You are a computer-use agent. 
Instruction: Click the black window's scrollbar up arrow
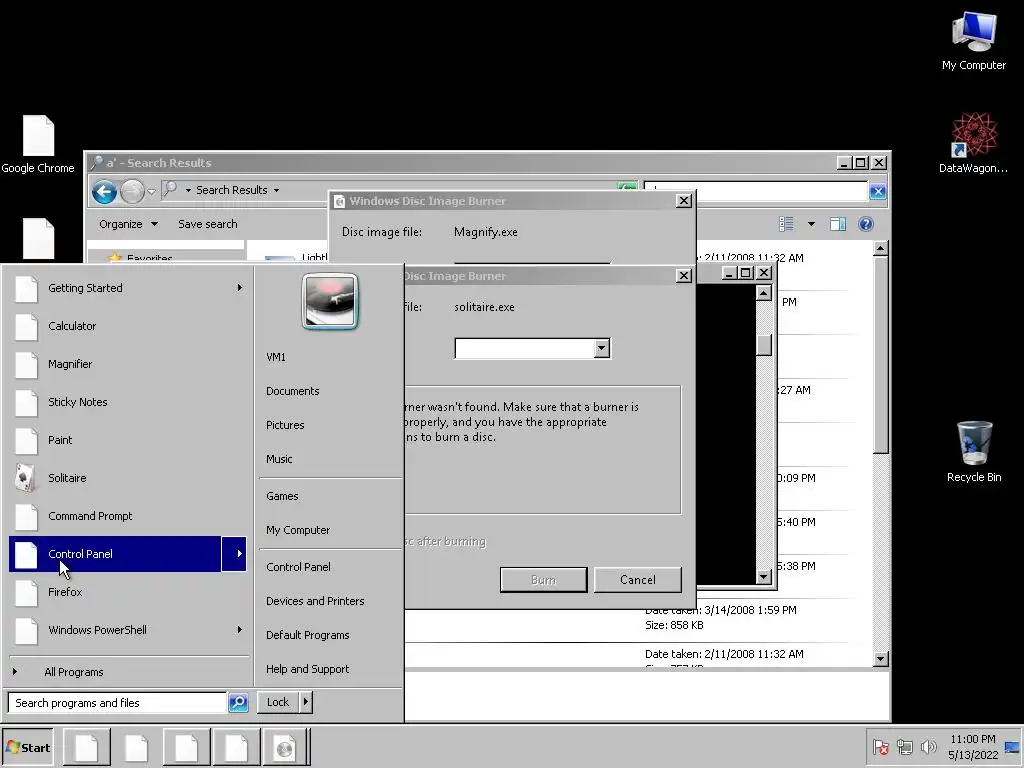click(763, 293)
